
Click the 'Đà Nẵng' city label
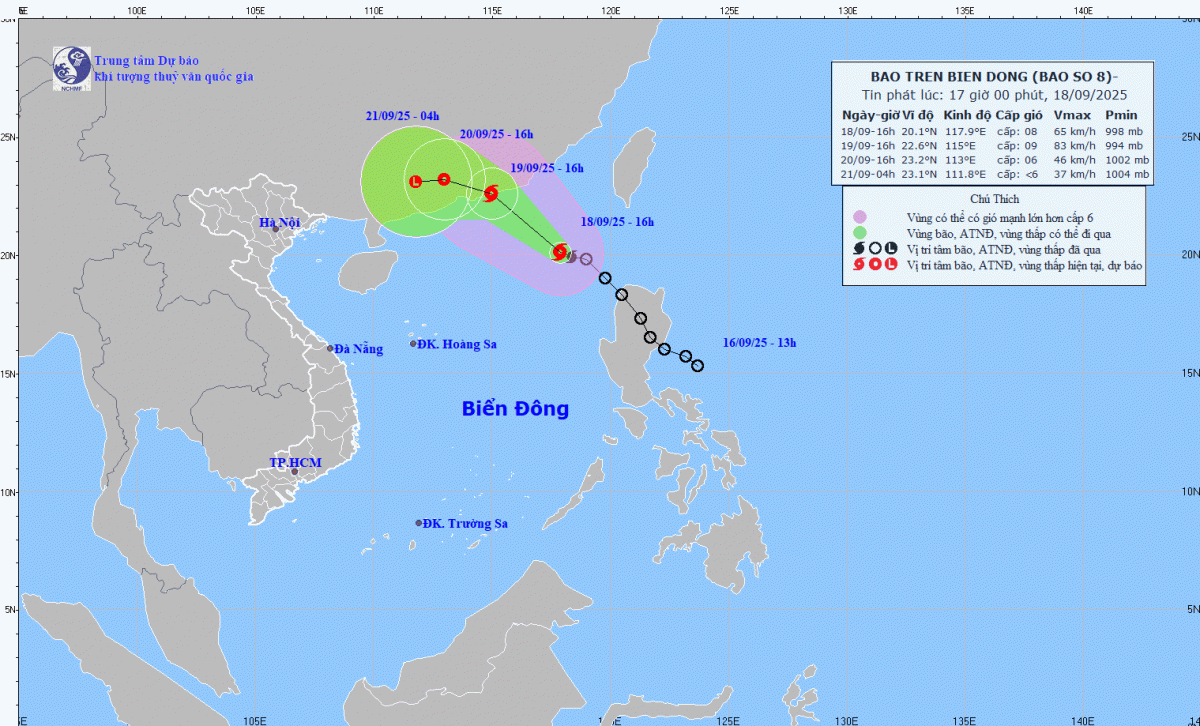coord(359,349)
